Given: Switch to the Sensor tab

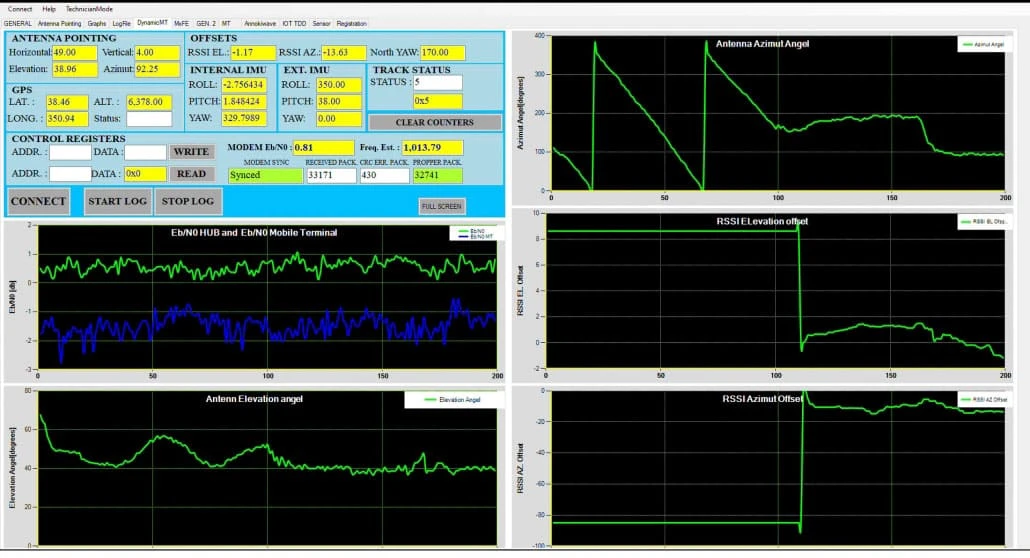Looking at the screenshot, I should (321, 22).
